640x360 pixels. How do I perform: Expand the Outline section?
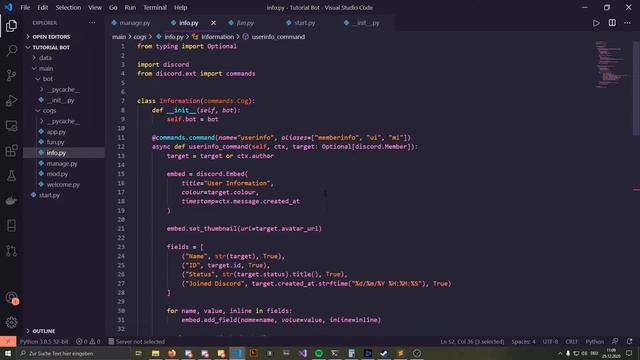pos(44,331)
